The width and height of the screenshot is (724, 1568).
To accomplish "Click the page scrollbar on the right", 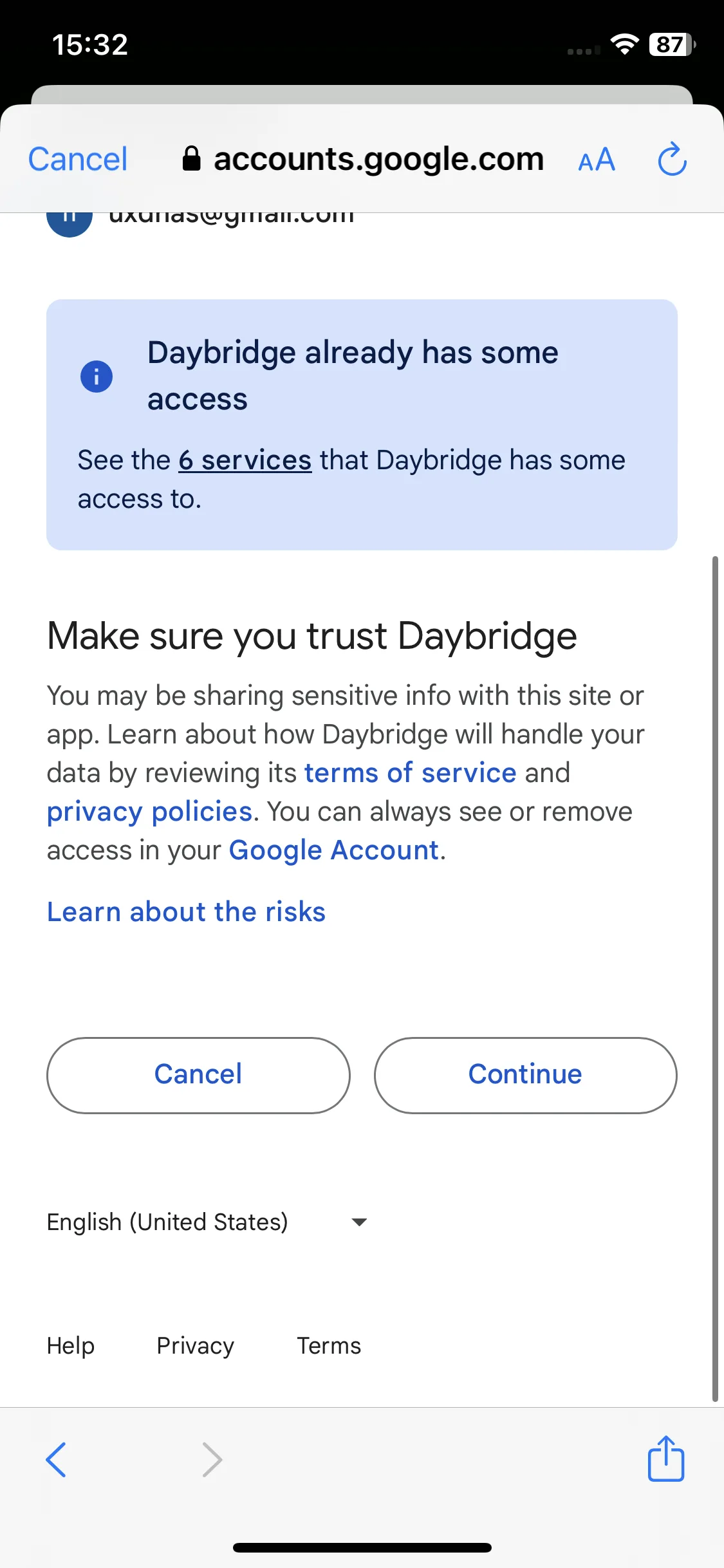I will click(x=715, y=978).
